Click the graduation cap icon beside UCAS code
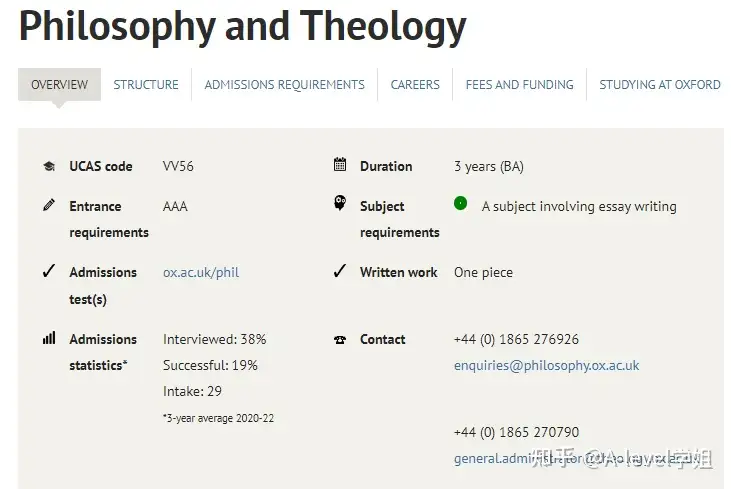Screen dimensions: 731x489 pyautogui.click(x=49, y=166)
